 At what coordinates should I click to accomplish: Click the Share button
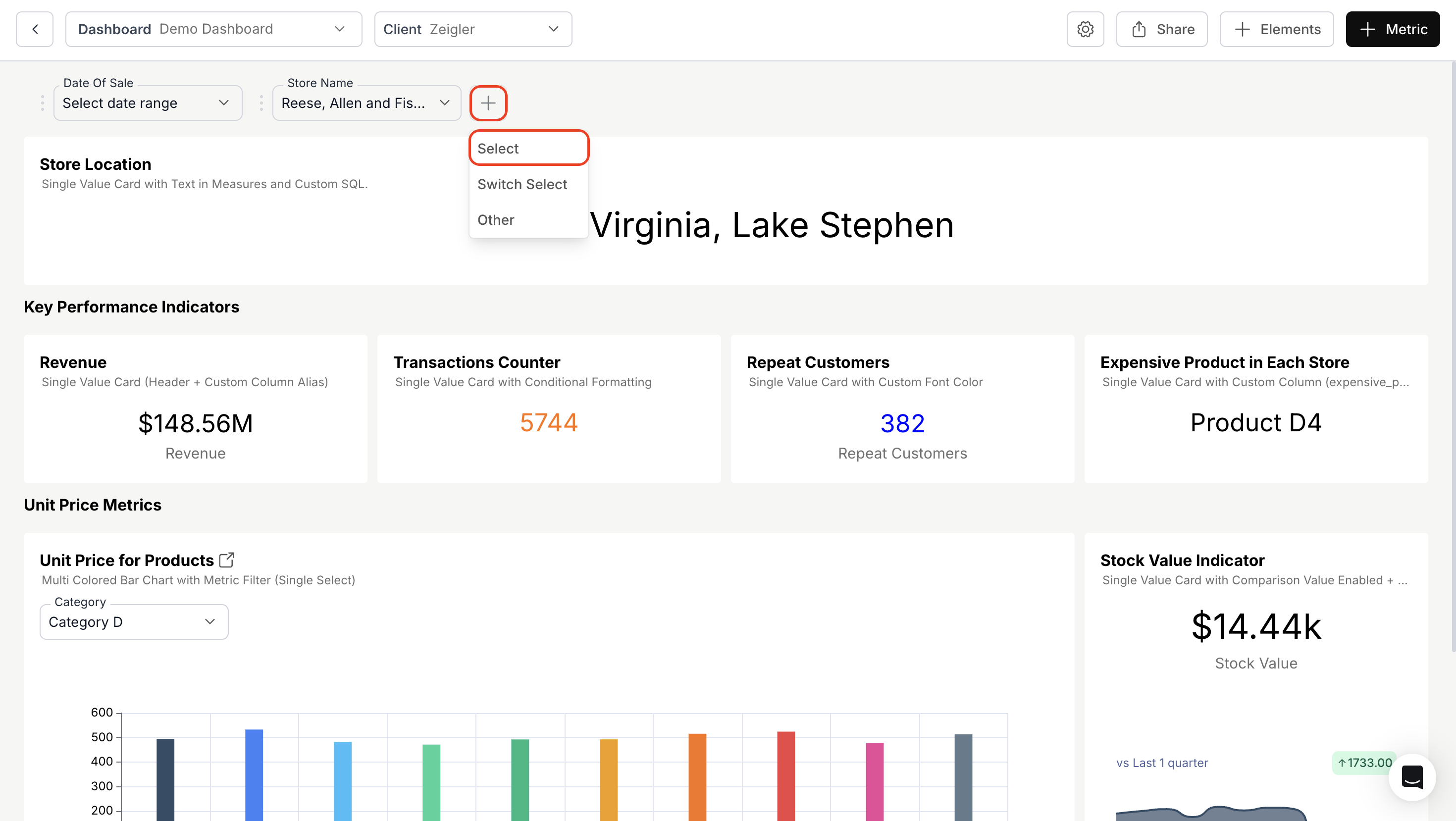coord(1162,29)
